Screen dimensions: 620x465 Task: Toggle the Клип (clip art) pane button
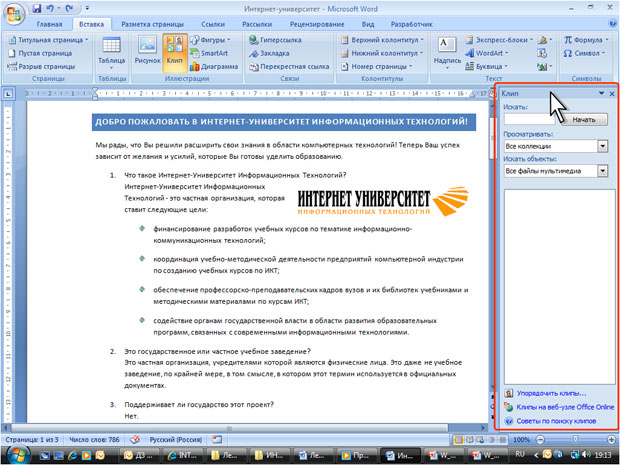pos(174,54)
